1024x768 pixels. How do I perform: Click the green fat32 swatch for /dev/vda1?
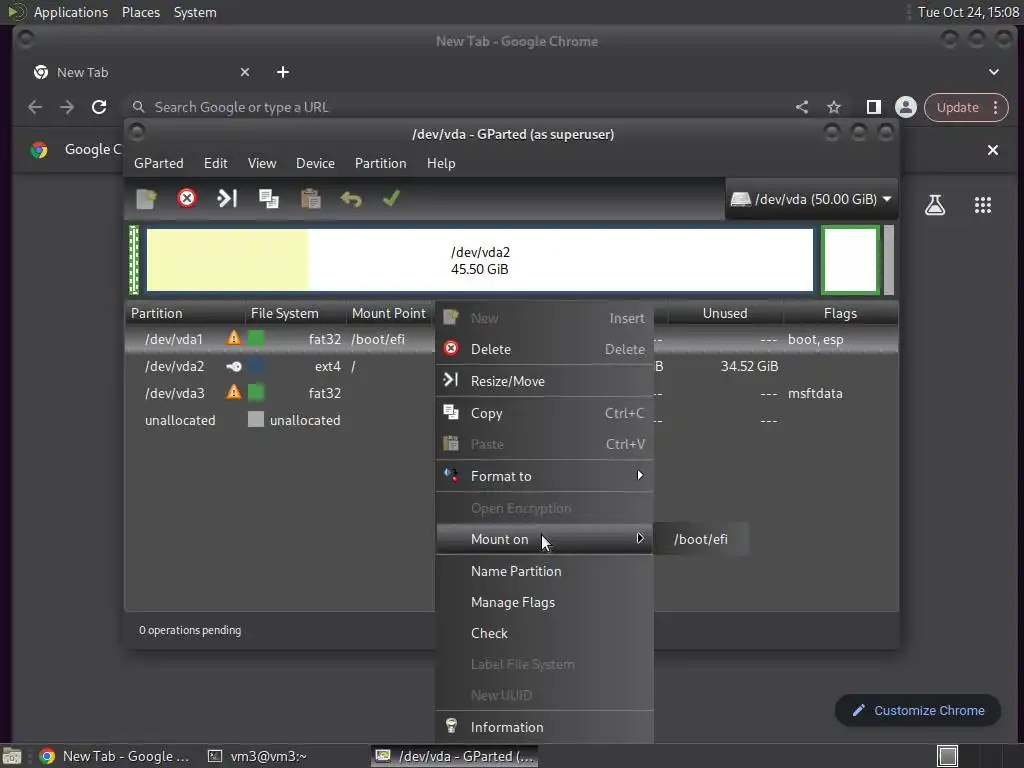coord(256,338)
